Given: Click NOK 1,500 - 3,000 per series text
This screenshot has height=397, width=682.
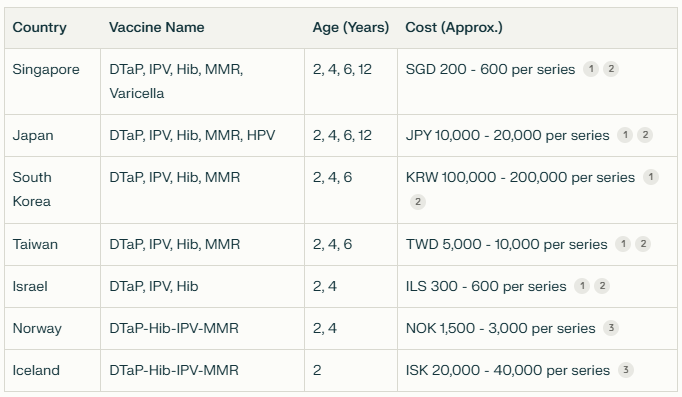Looking at the screenshot, I should point(500,328).
